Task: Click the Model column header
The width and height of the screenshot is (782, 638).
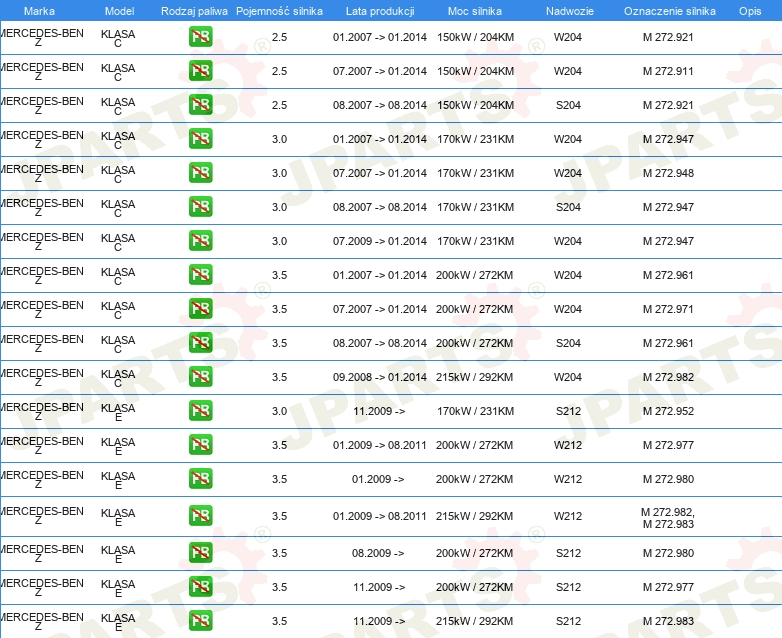Action: pos(120,11)
